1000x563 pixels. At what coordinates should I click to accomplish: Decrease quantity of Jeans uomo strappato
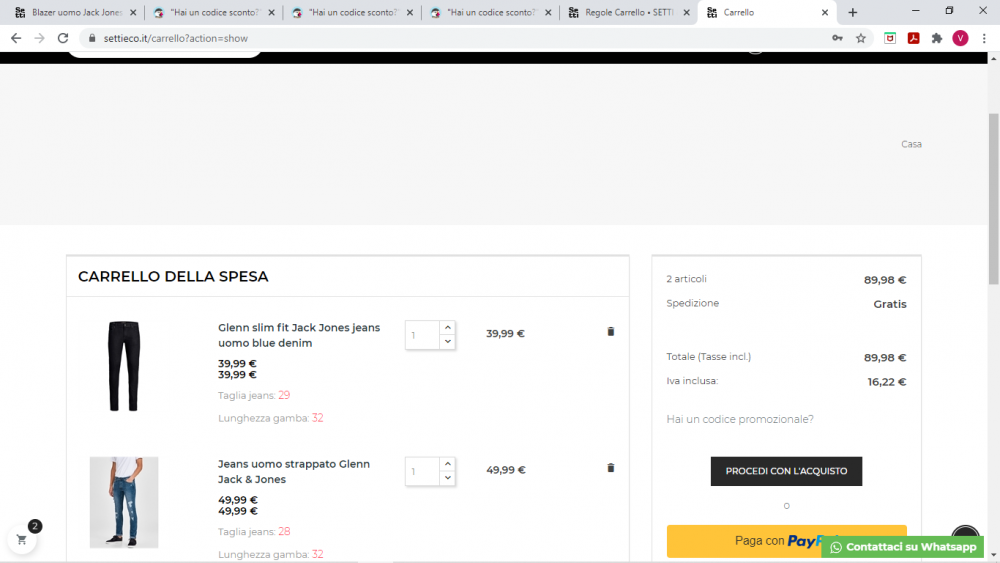[x=448, y=478]
